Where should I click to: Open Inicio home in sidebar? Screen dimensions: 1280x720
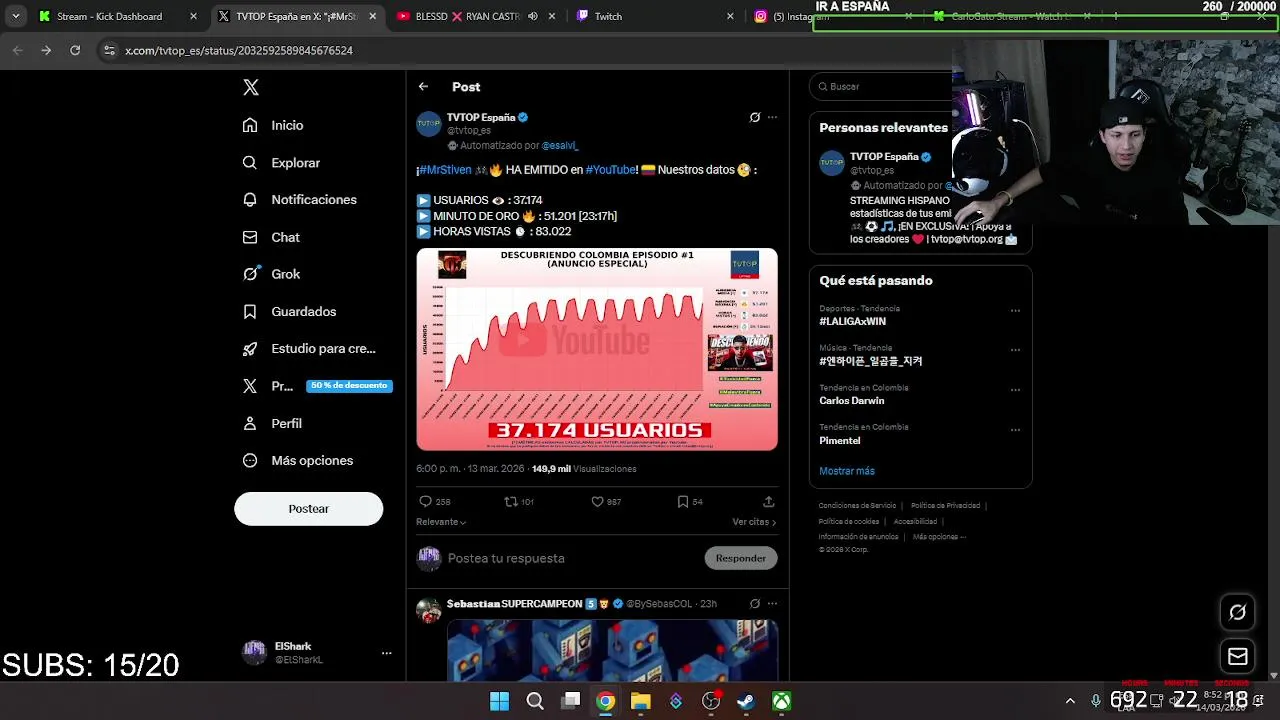[273, 125]
